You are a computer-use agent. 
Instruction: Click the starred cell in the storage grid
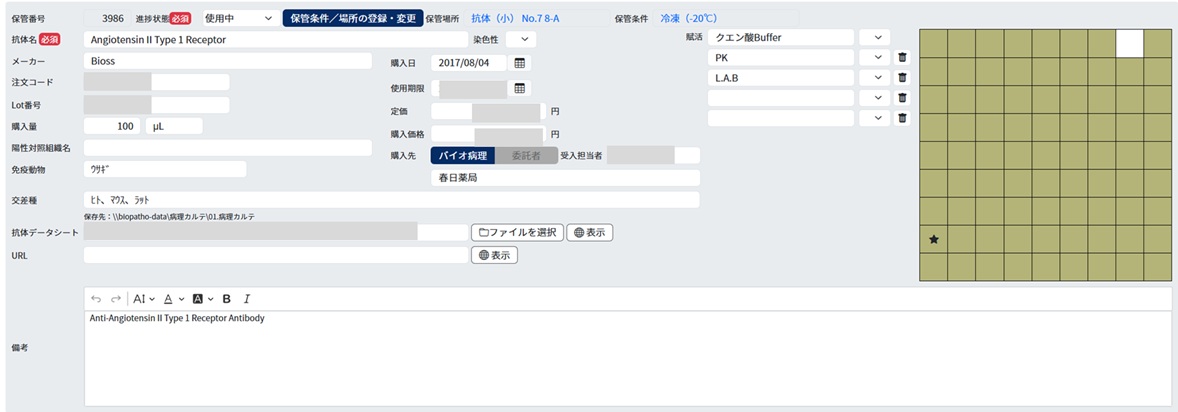pyautogui.click(x=934, y=239)
